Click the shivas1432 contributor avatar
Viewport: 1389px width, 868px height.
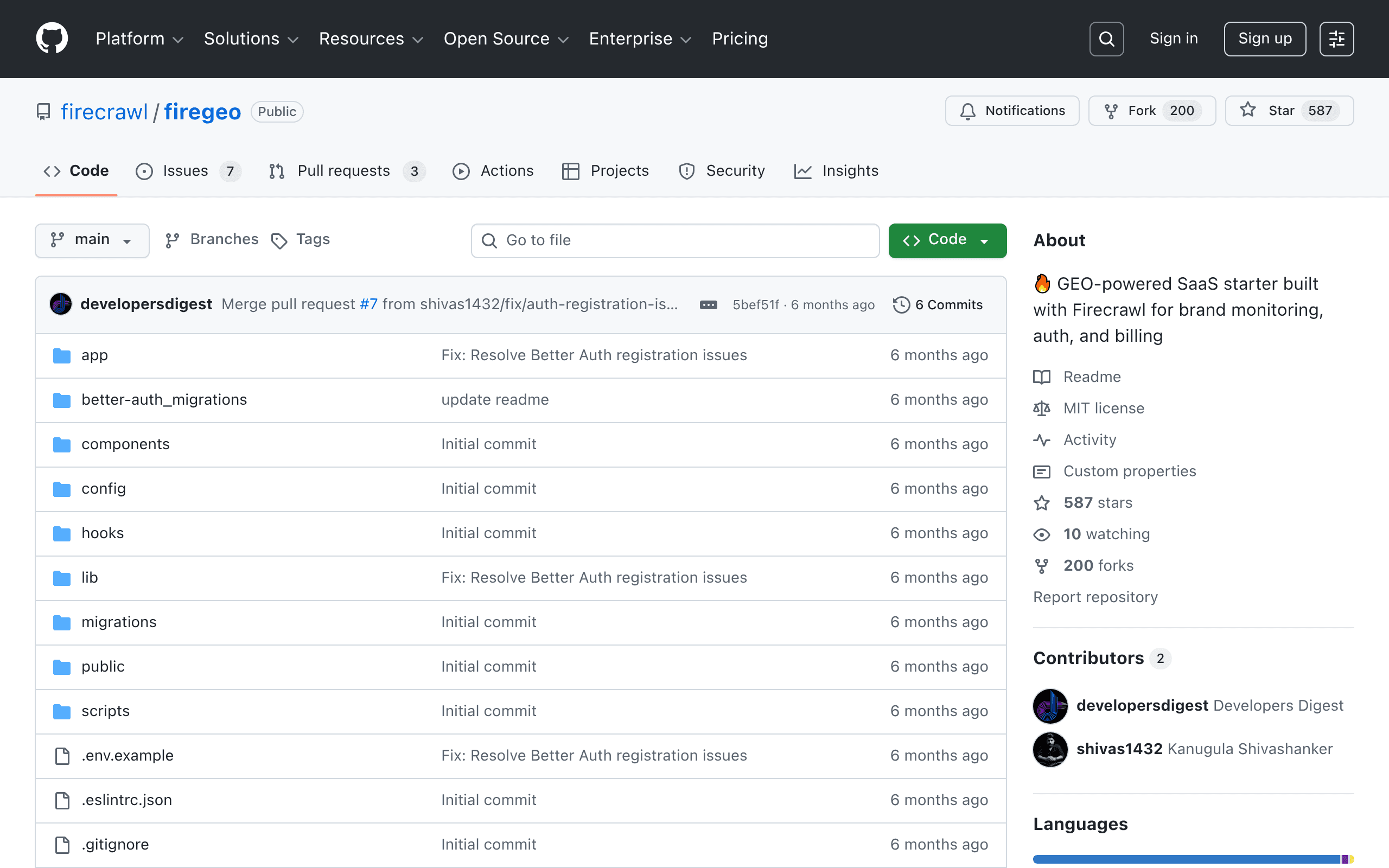1050,749
